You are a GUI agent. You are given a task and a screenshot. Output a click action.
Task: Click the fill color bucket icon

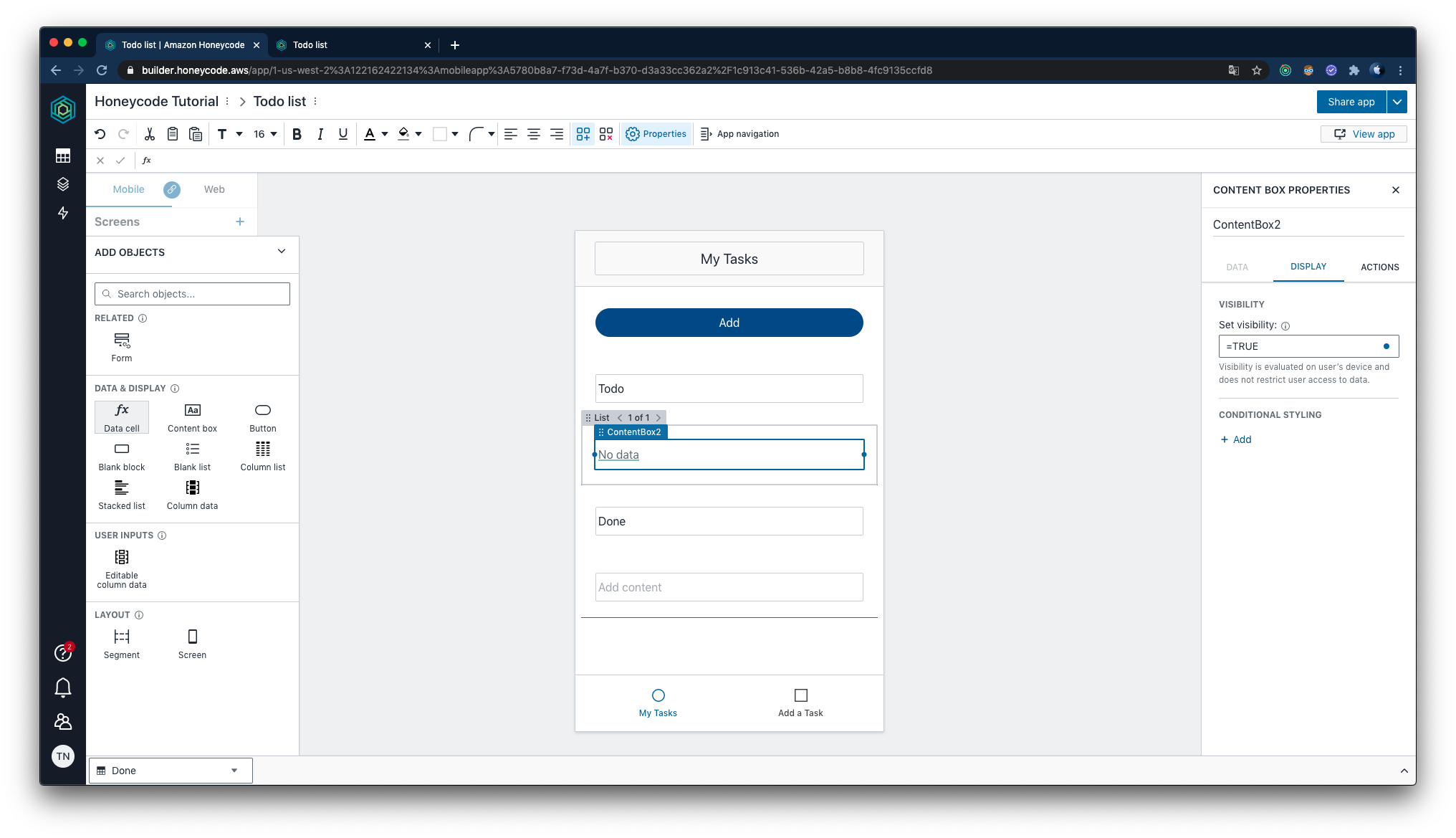pos(403,134)
